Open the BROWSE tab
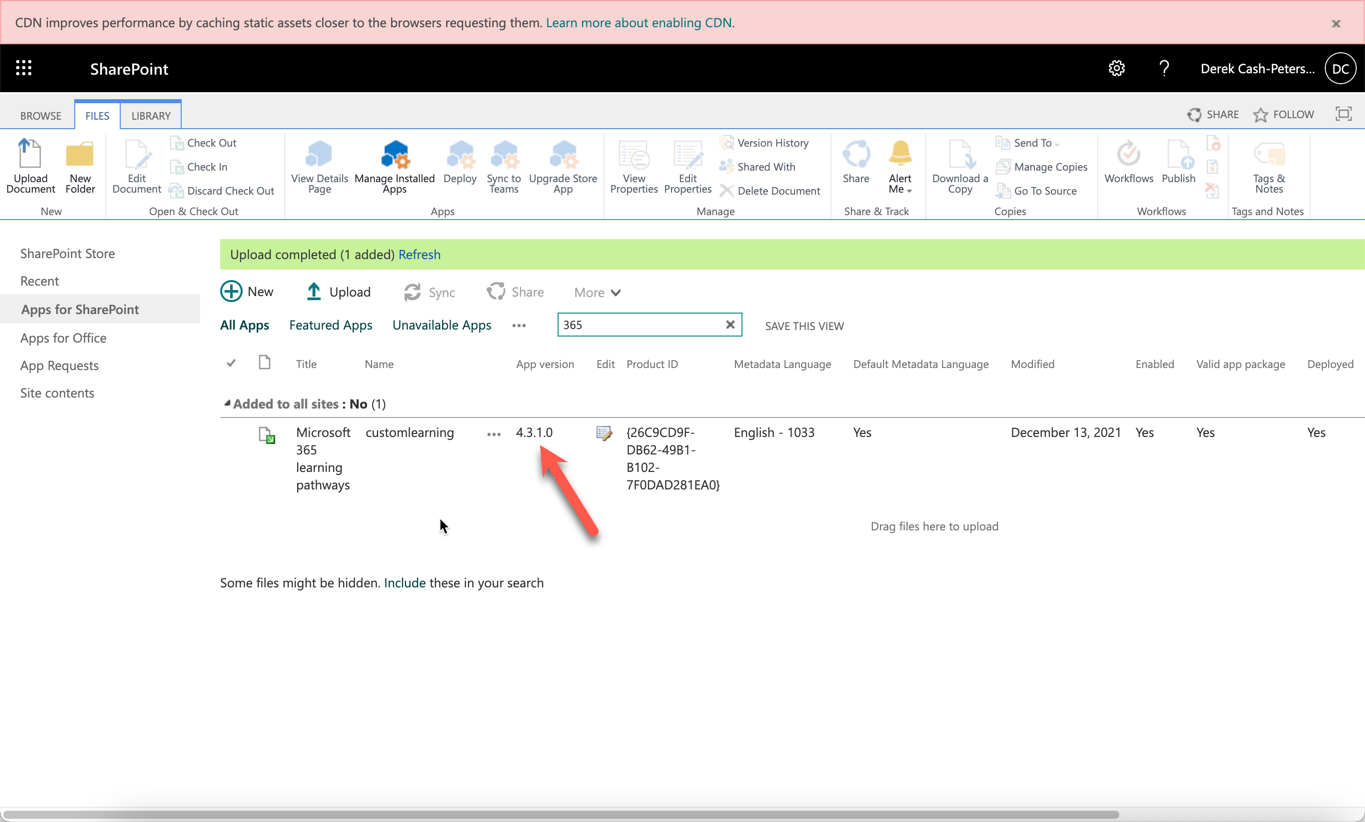1365x822 pixels. [39, 115]
